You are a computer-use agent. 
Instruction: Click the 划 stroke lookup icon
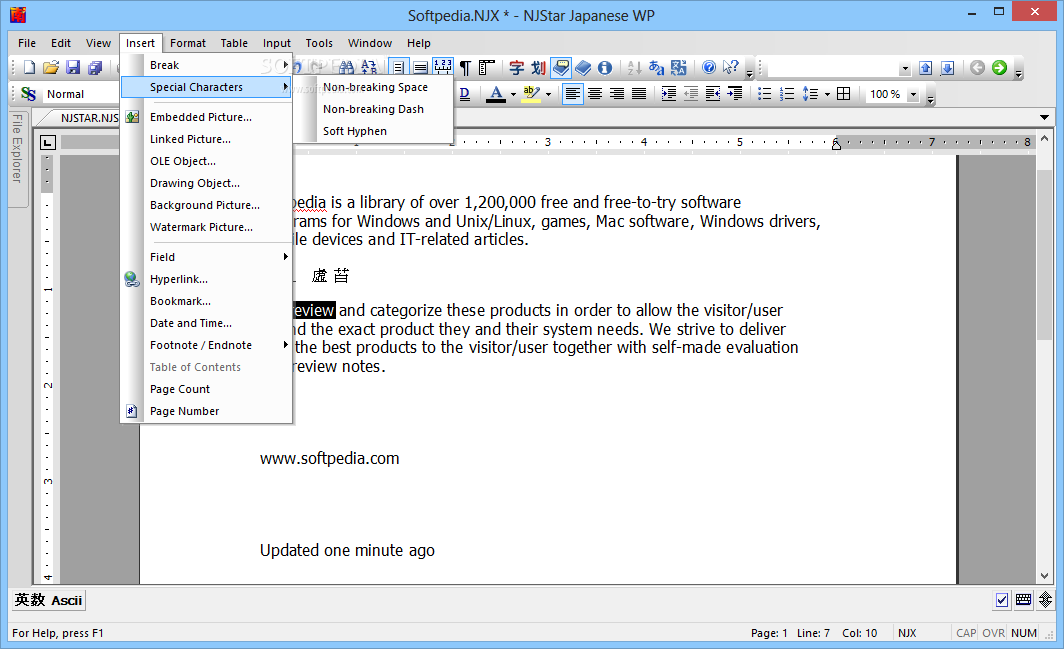(x=538, y=67)
